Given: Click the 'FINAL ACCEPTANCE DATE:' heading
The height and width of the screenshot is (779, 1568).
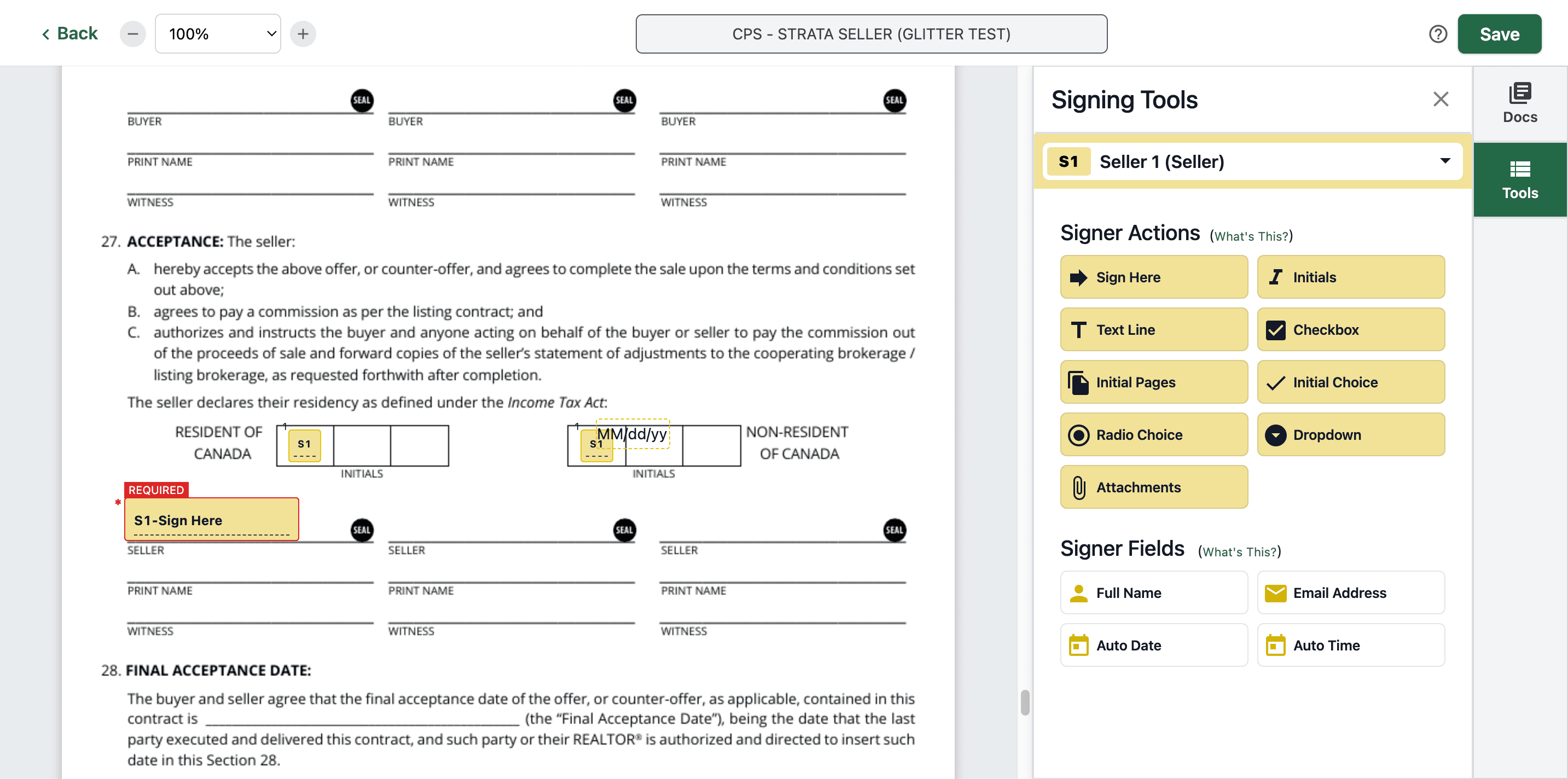Looking at the screenshot, I should (218, 670).
